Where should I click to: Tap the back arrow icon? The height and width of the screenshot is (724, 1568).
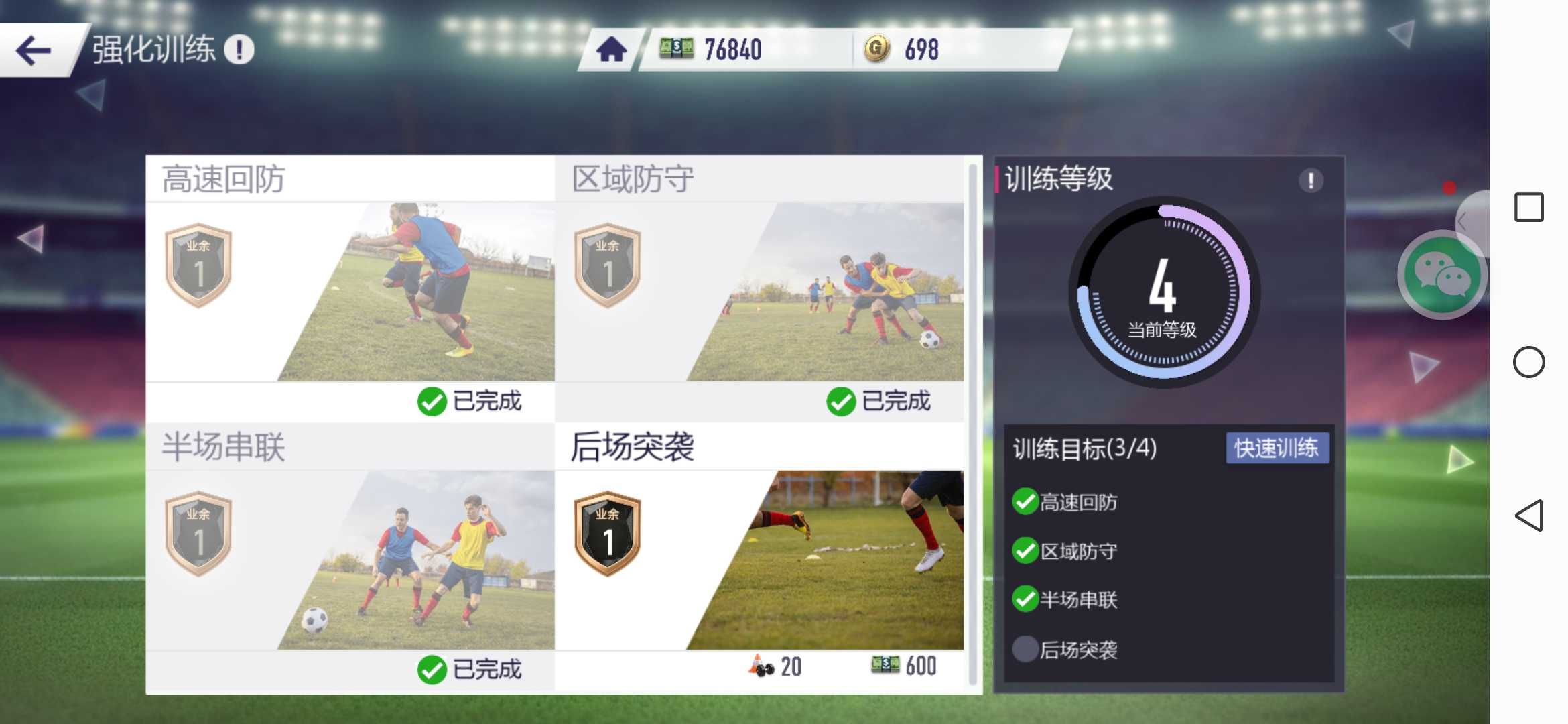[x=34, y=50]
